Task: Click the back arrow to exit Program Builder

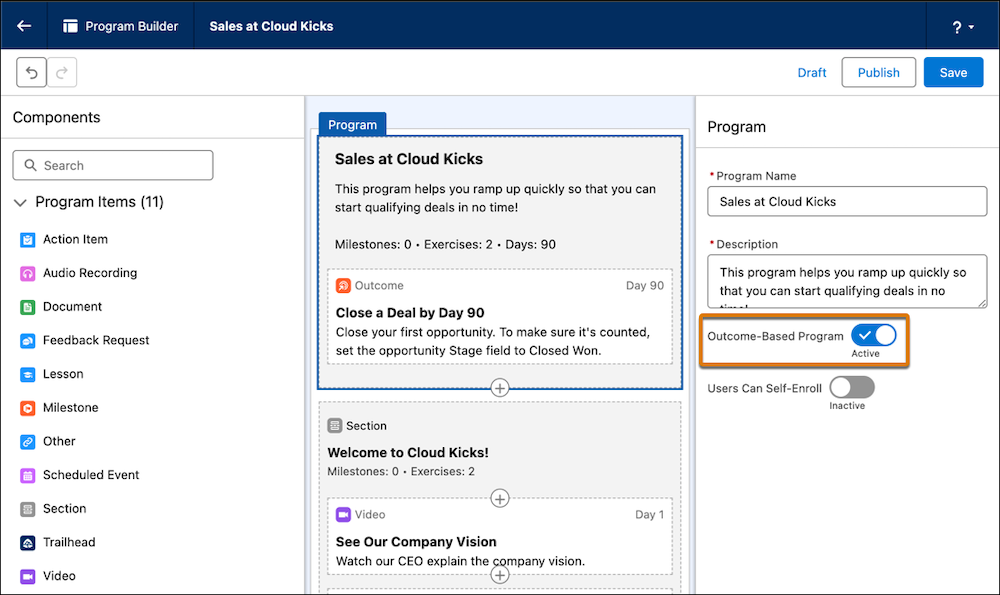Action: click(x=23, y=25)
